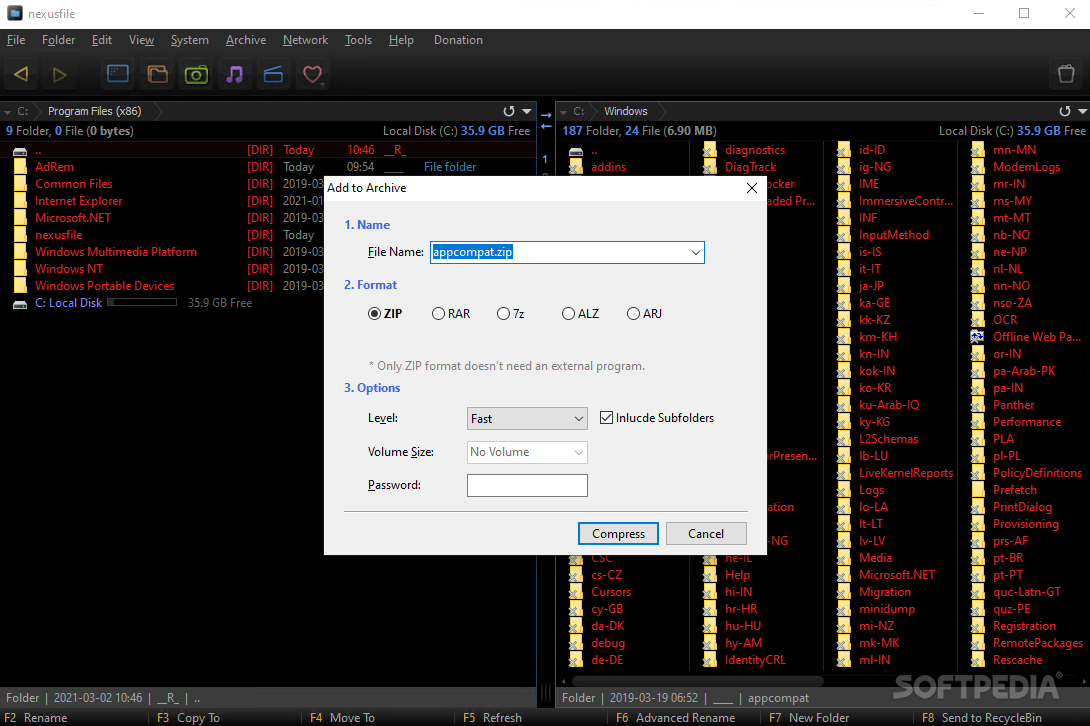Click the F2 Rename function key button
1090x726 pixels.
click(x=36, y=718)
